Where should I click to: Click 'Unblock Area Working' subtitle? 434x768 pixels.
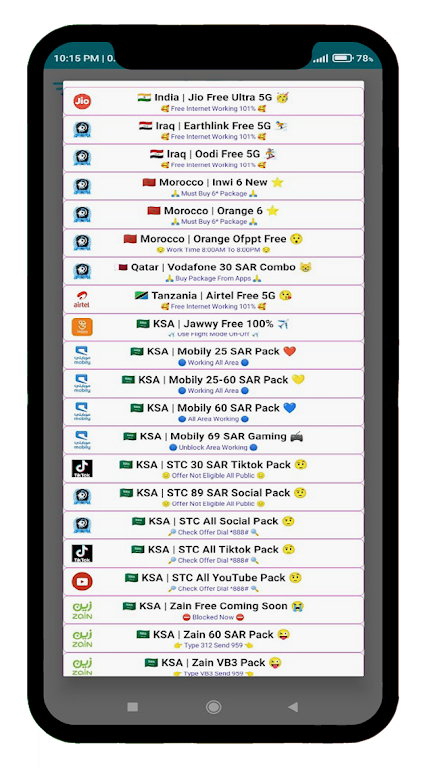coord(214,447)
